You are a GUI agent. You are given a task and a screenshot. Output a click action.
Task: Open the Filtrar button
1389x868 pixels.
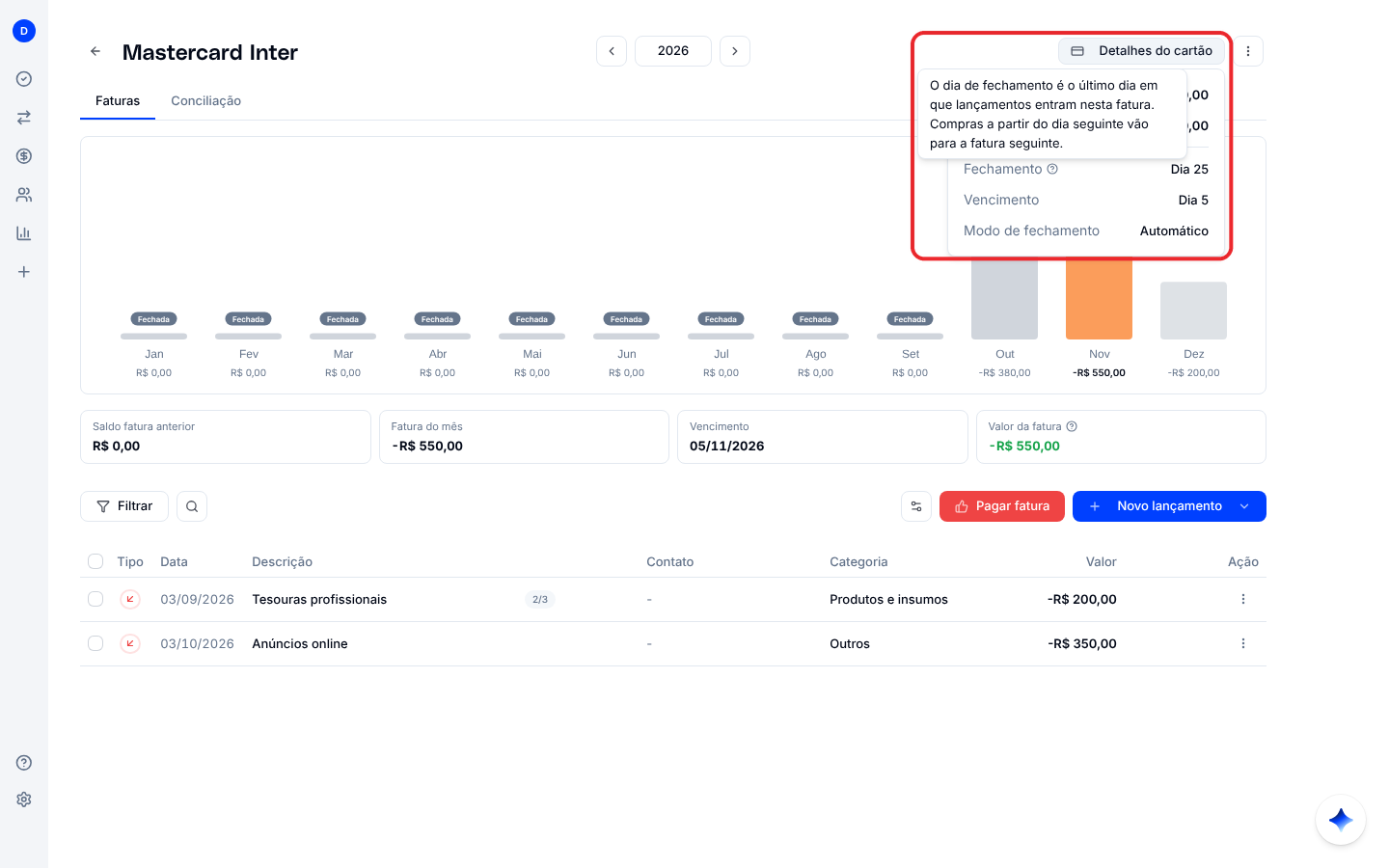tap(124, 506)
